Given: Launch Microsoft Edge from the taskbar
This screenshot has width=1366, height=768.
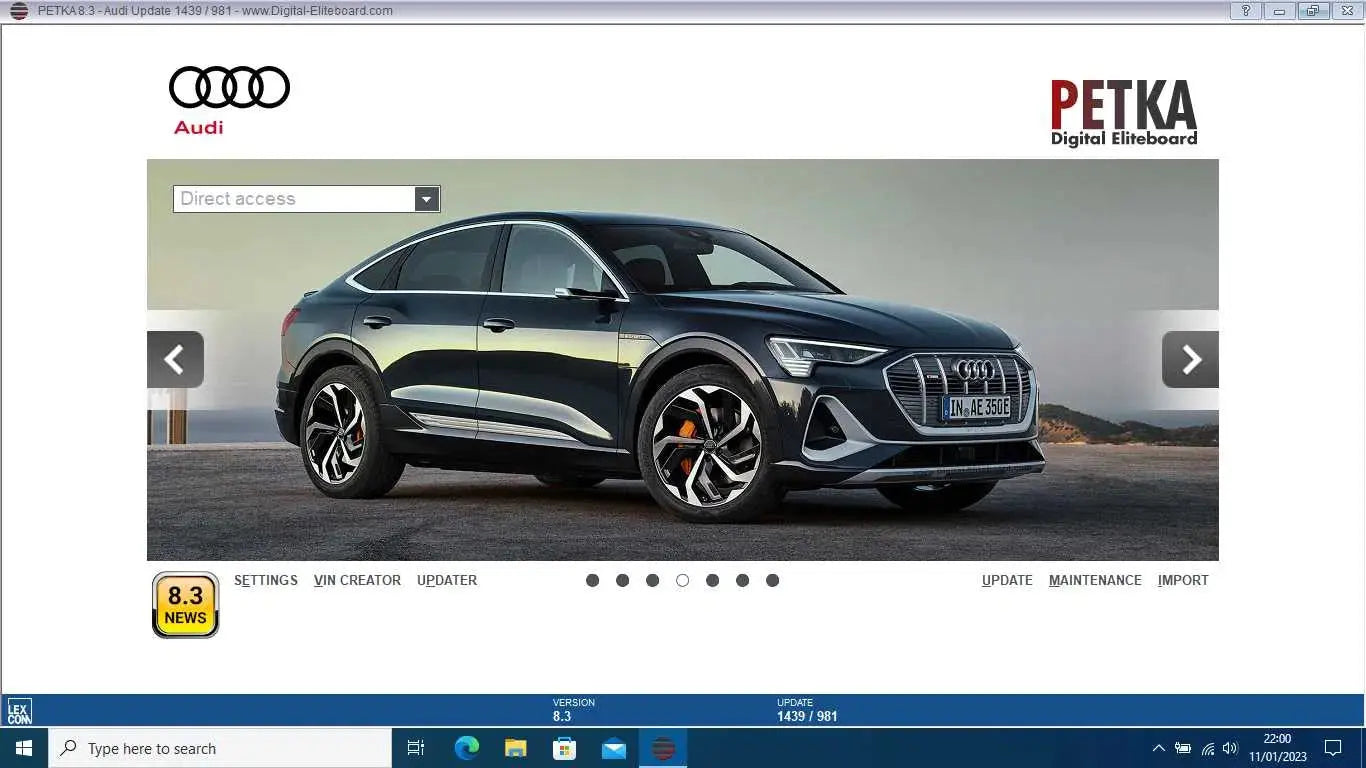Looking at the screenshot, I should pos(466,747).
